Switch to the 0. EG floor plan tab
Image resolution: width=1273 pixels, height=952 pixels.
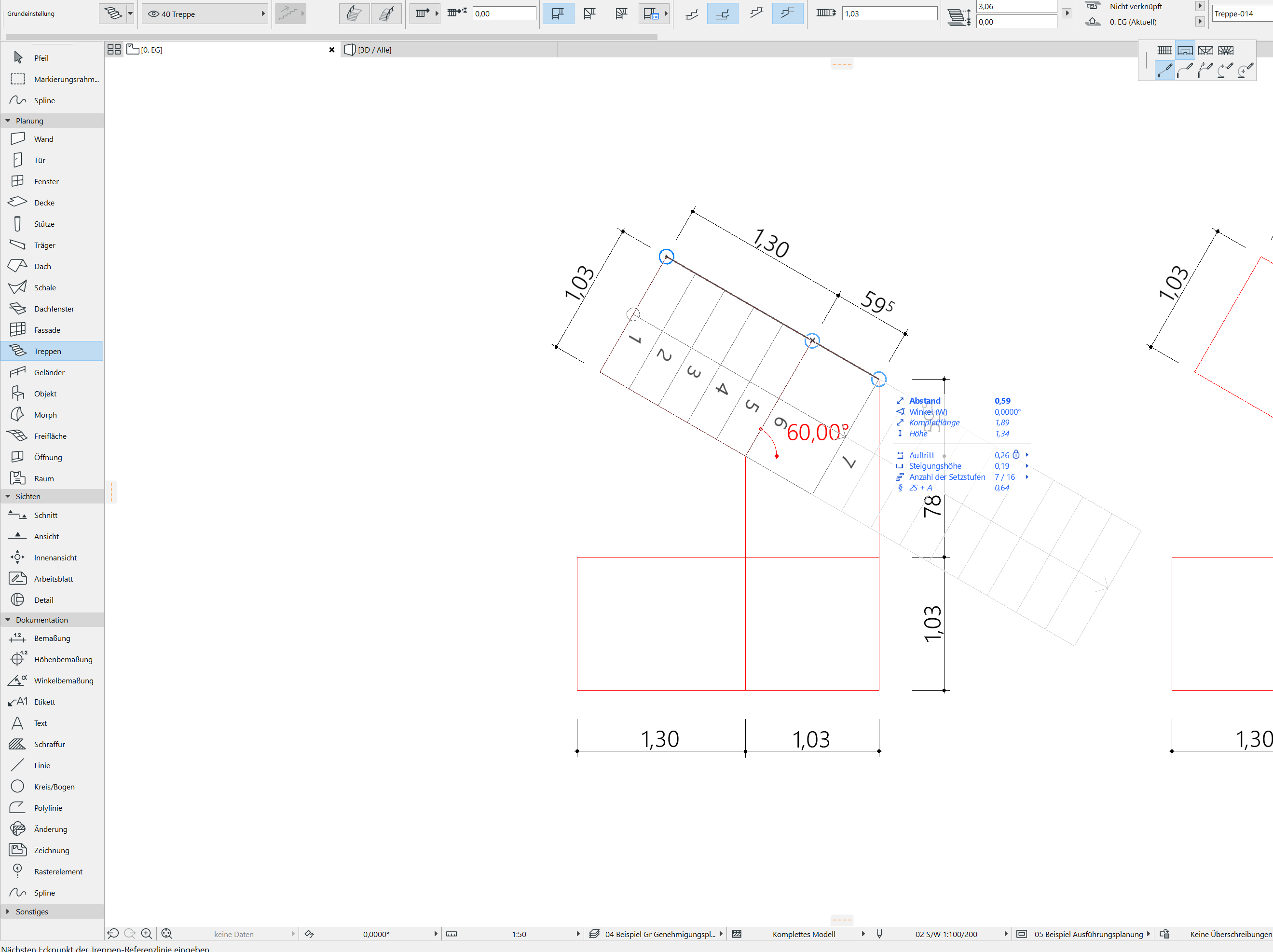[151, 50]
